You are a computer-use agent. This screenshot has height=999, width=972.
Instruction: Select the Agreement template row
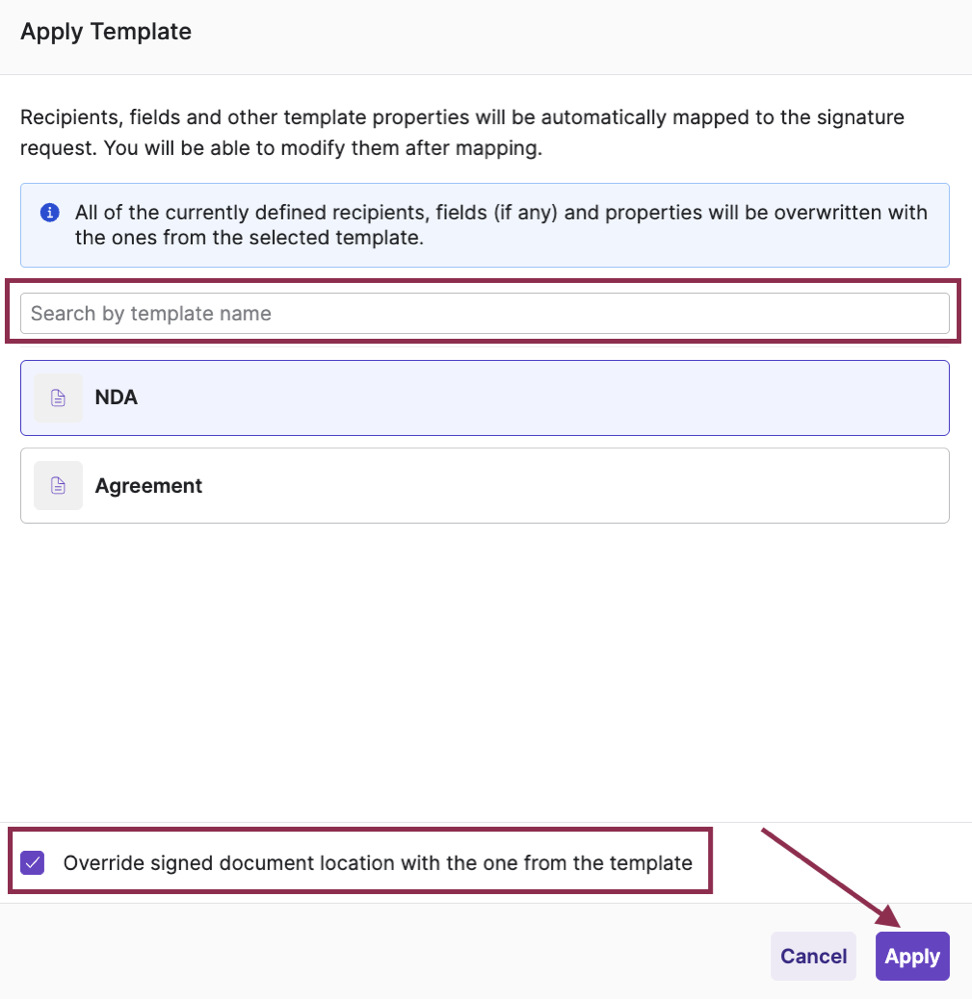(484, 486)
